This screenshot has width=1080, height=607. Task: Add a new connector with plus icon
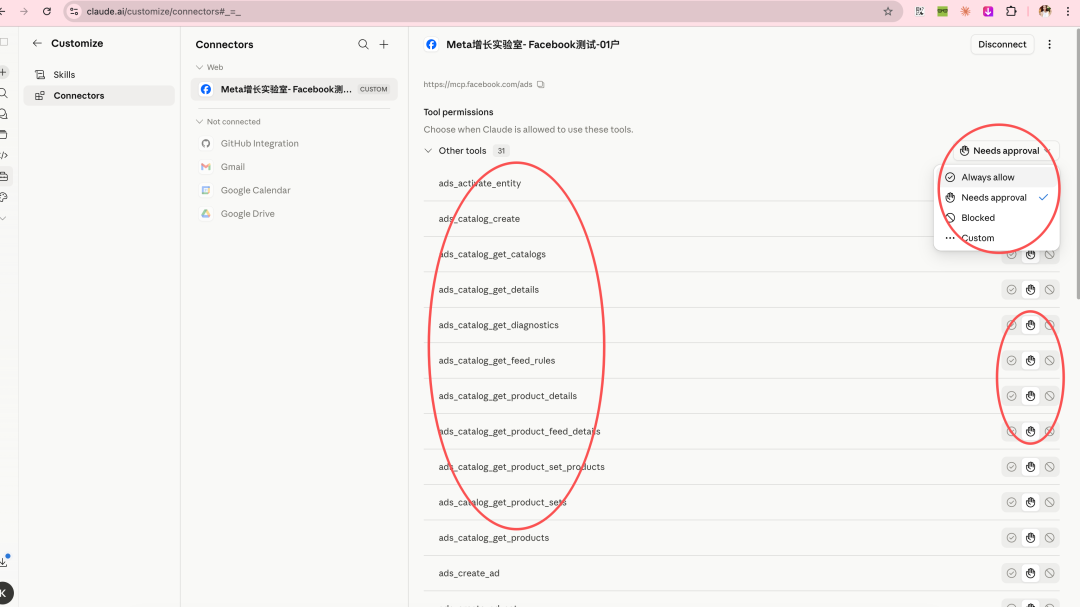pos(384,44)
